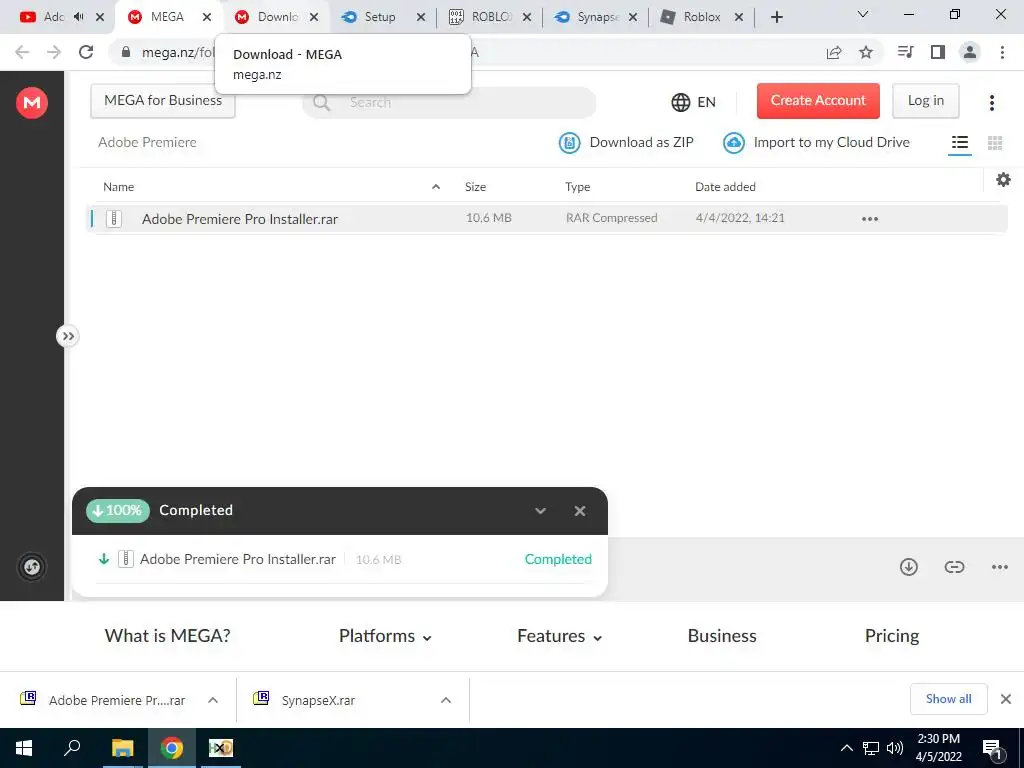The width and height of the screenshot is (1024, 768).
Task: Toggle the Name sort arrow
Action: pyautogui.click(x=436, y=187)
